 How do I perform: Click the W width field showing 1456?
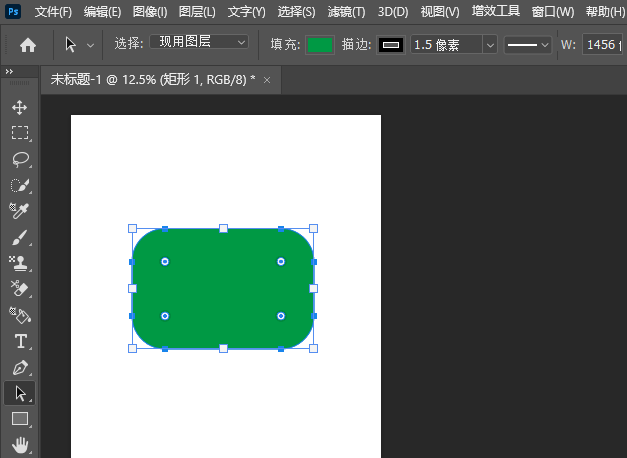pos(604,44)
